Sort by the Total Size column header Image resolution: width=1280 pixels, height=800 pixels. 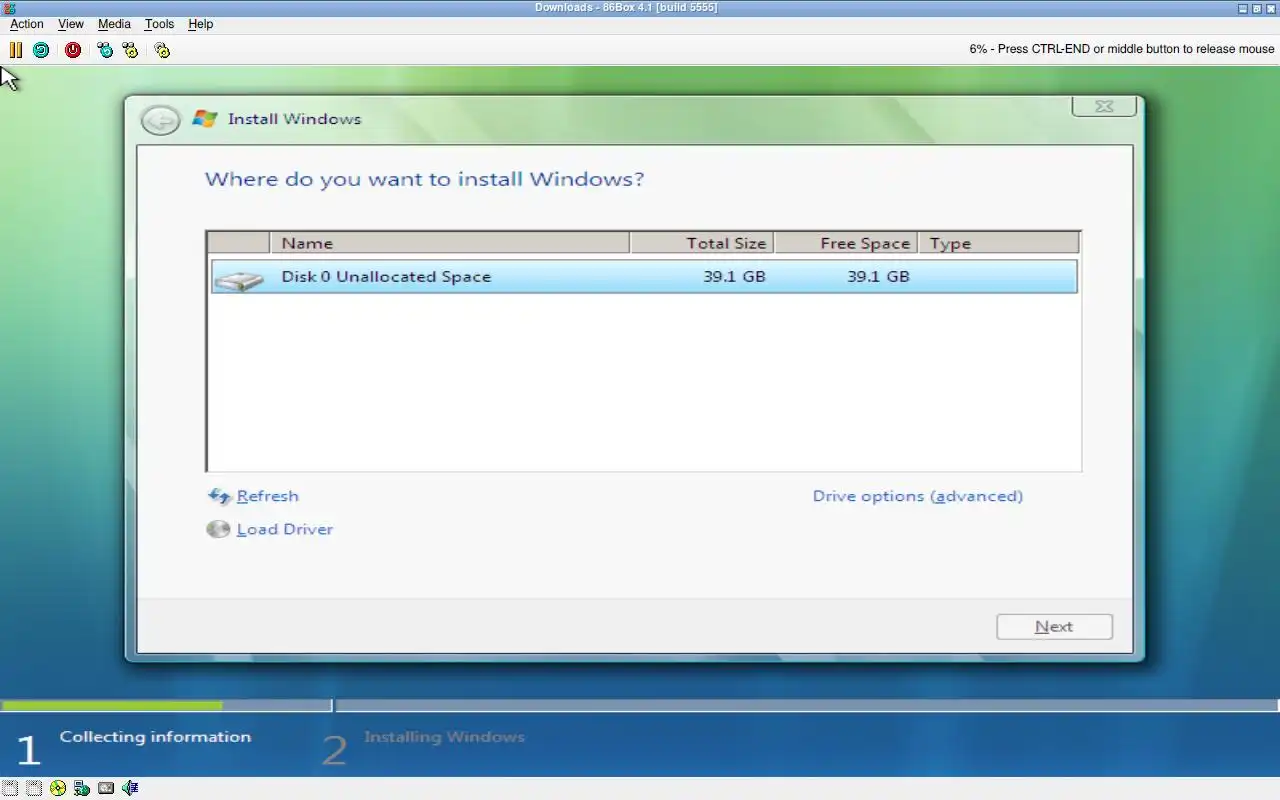click(702, 243)
